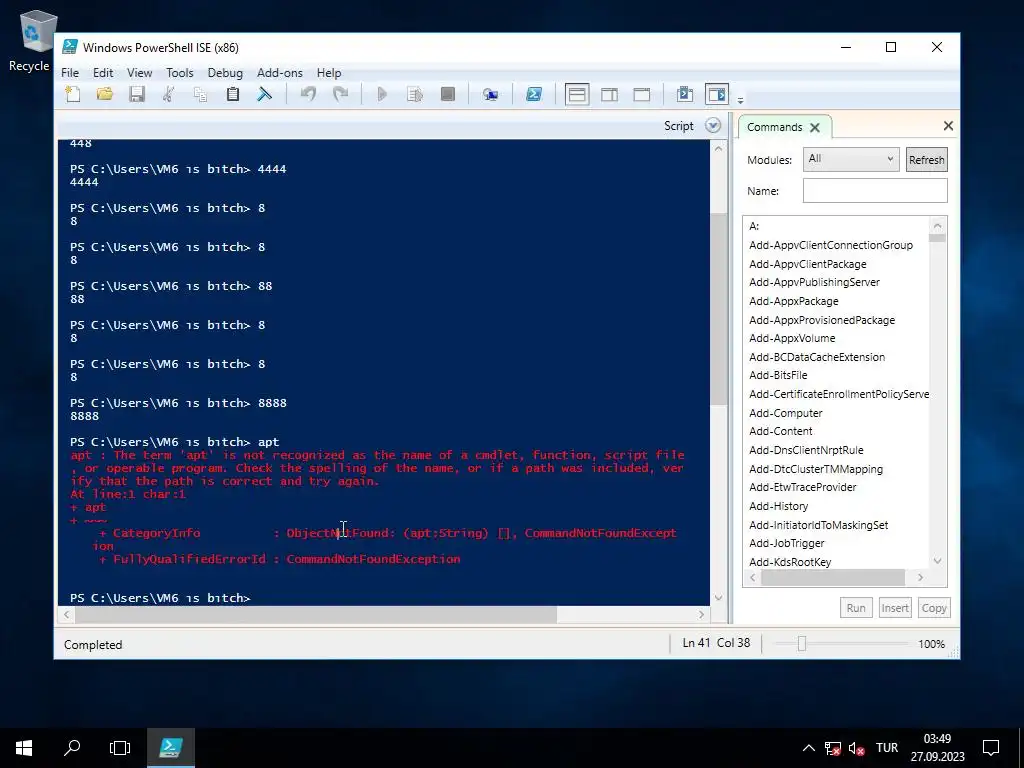Click the Name input field
The height and width of the screenshot is (768, 1024).
click(x=875, y=191)
